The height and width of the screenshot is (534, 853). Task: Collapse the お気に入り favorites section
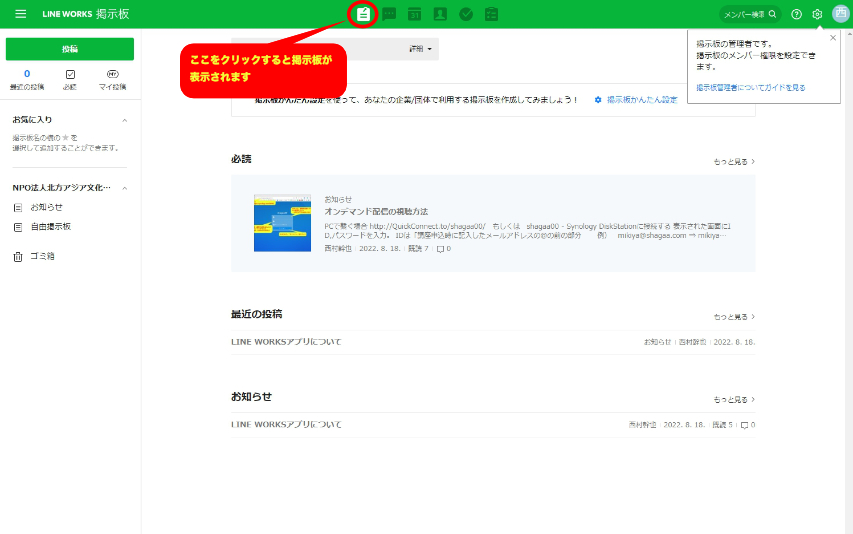point(124,120)
